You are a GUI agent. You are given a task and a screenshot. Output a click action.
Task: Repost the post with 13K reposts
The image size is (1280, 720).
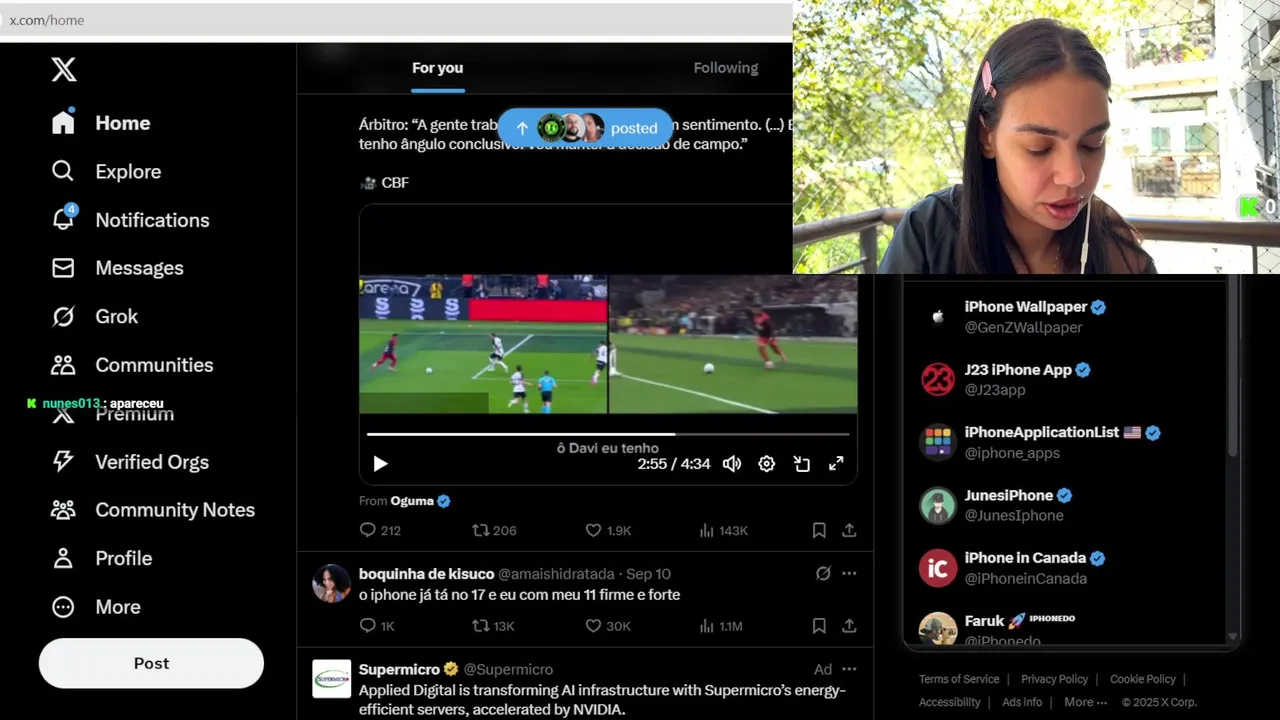tap(493, 626)
